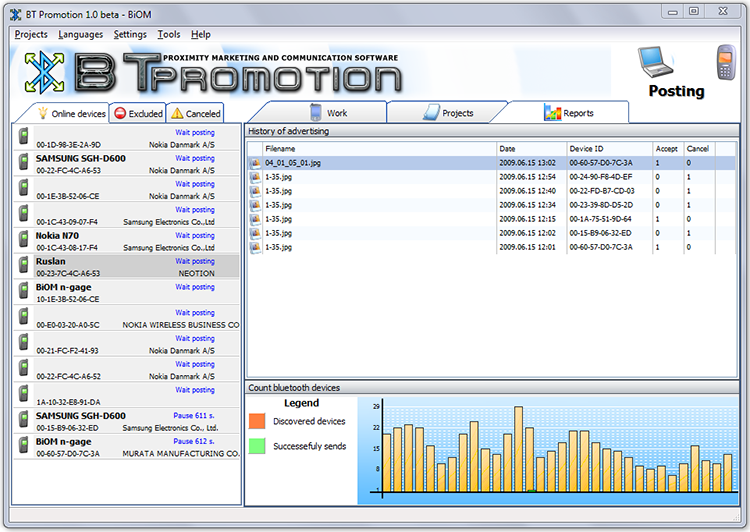Viewport: 750px width, 532px height.
Task: Click MURATA MANUFACTURING CO. manufacturer text
Action: point(181,454)
